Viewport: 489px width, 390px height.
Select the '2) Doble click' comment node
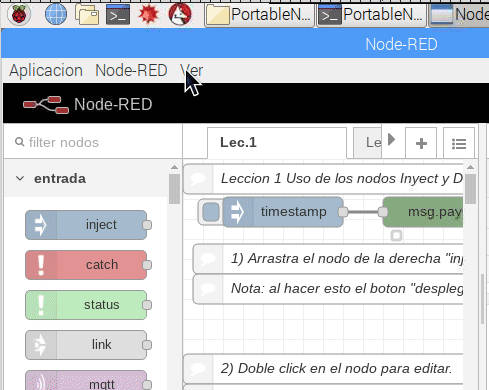(323, 369)
